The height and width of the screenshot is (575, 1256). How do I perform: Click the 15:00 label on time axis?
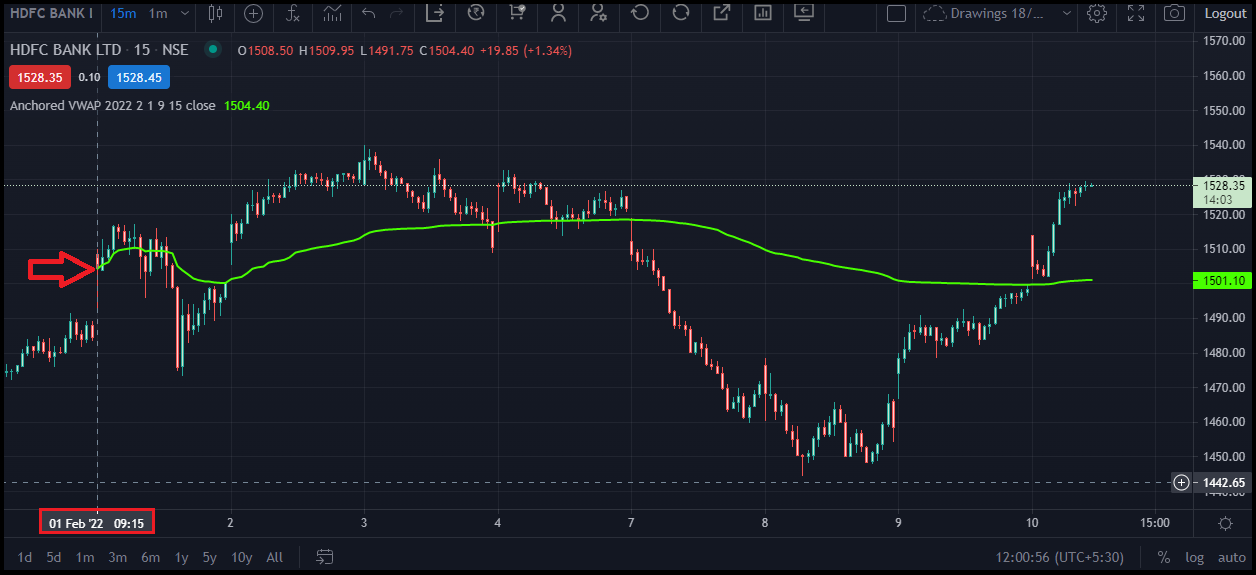point(1154,523)
